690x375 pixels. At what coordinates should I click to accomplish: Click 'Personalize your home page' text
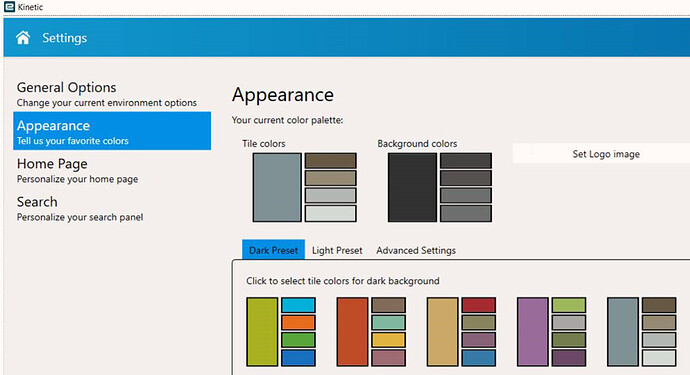77,179
